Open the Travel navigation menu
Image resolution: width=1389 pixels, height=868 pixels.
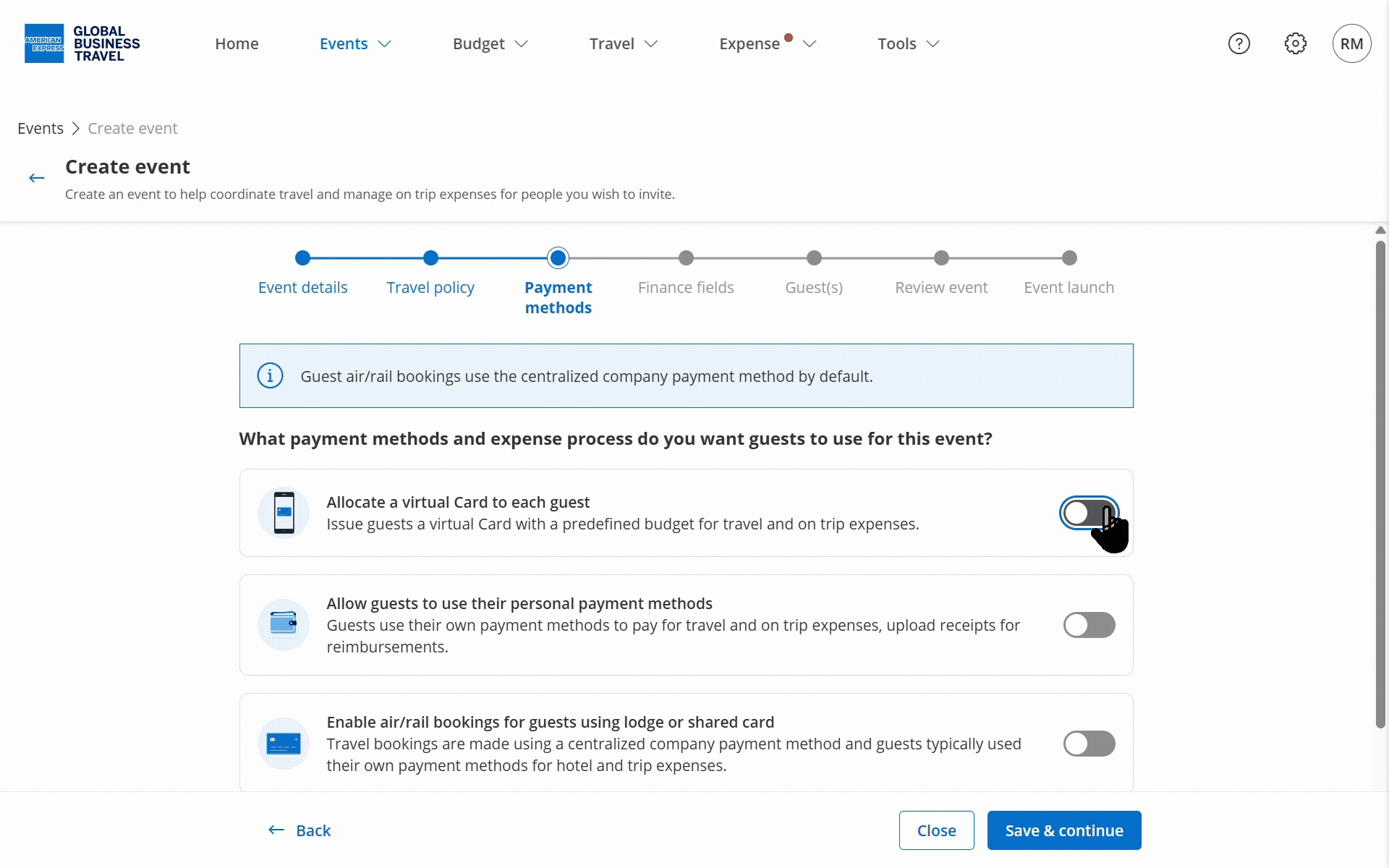coord(623,43)
